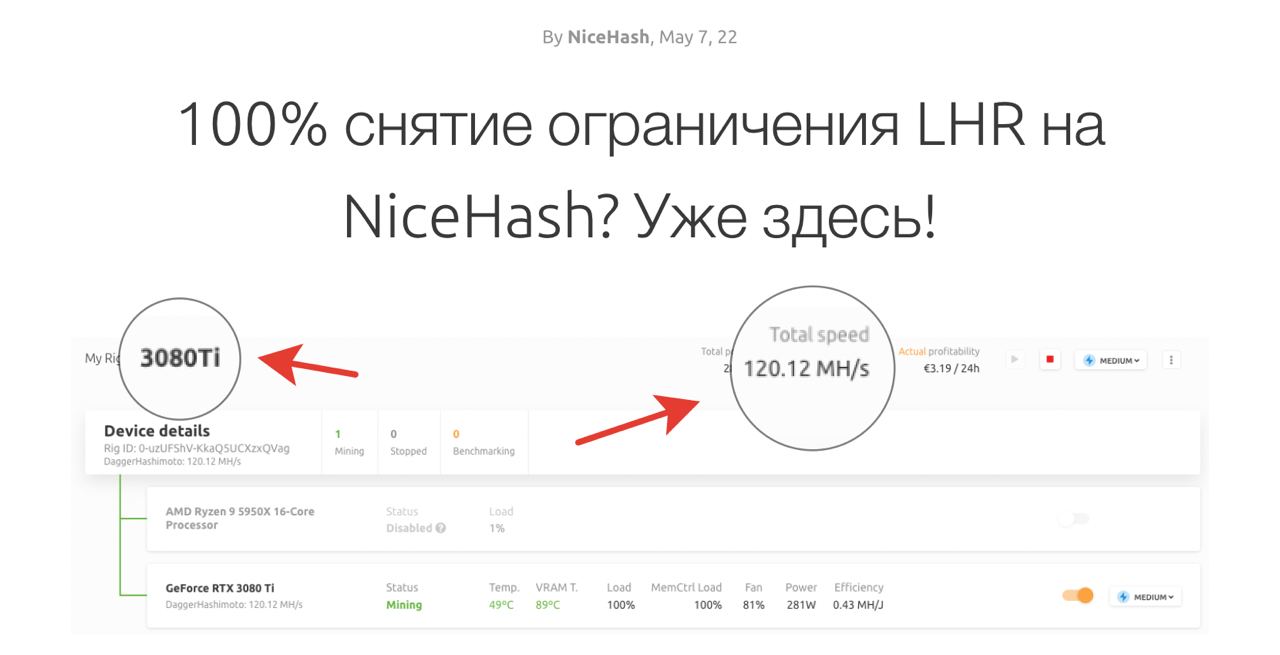Click the MemCtrl Load 100% value
The width and height of the screenshot is (1280, 655).
708,605
